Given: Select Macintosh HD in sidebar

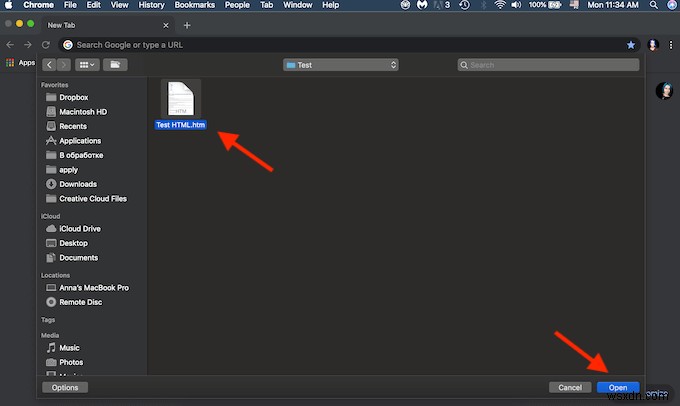Looking at the screenshot, I should point(83,112).
